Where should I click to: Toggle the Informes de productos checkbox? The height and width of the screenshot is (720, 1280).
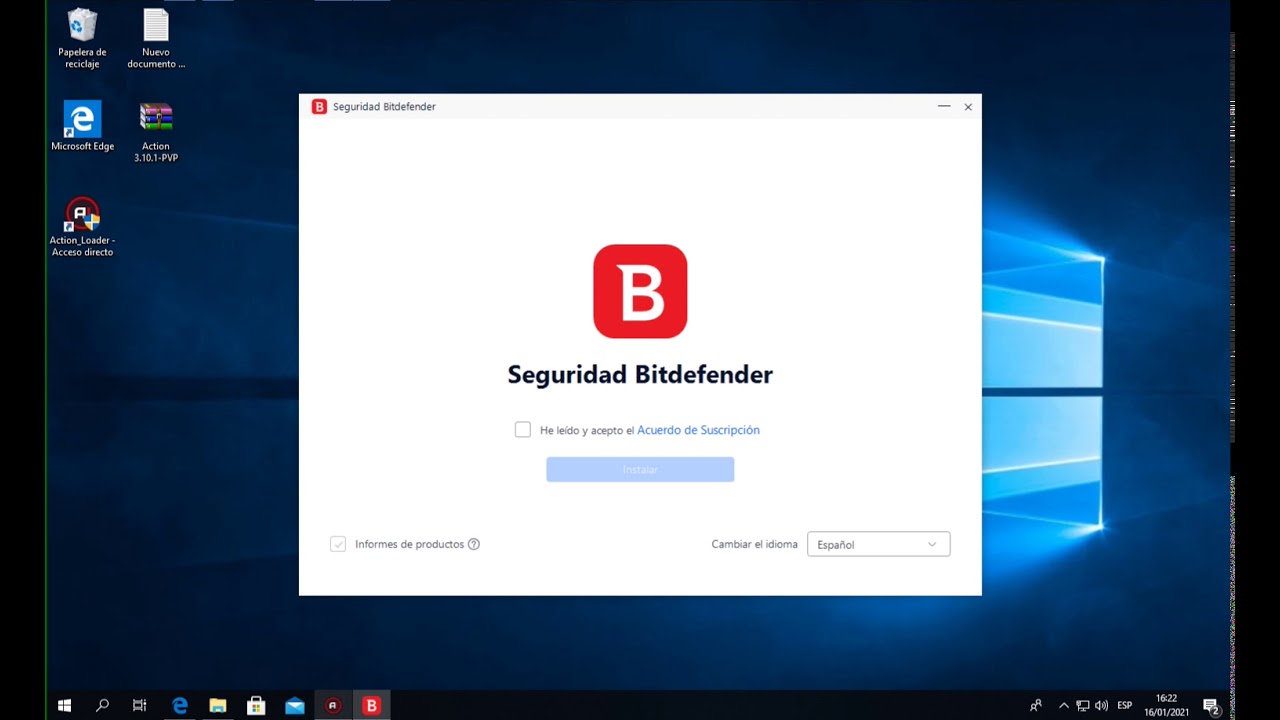tap(338, 544)
